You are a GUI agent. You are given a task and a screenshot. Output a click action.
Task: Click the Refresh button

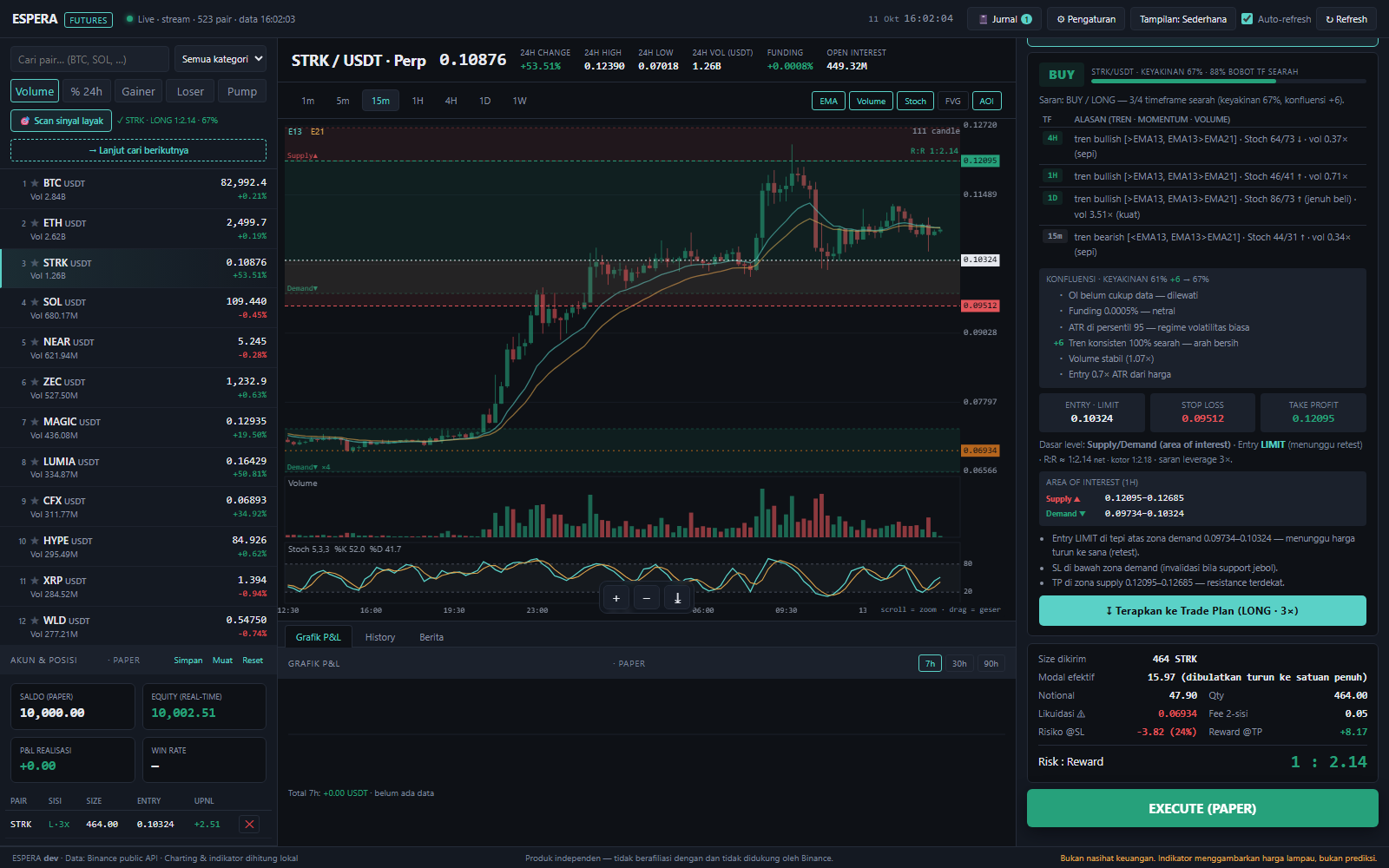click(x=1346, y=19)
